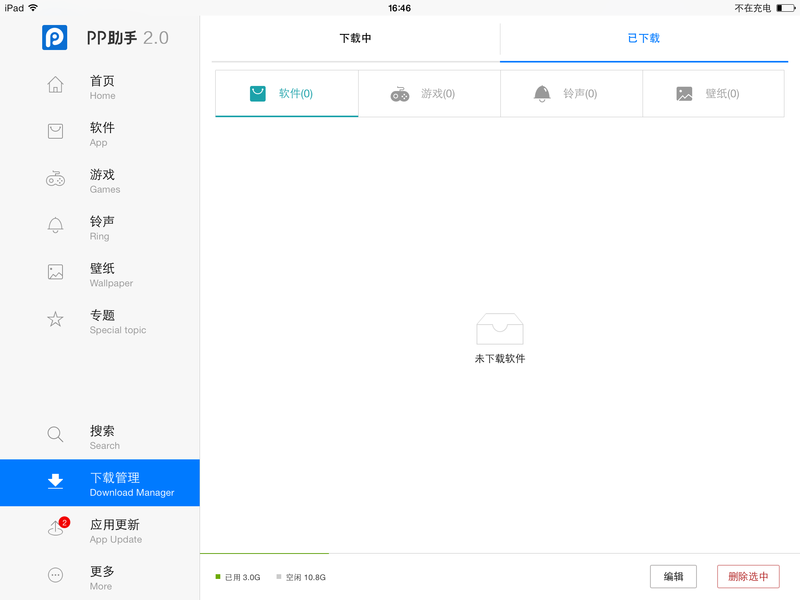Click gamepad icon in 游戏(0) tab
Screen dimensions: 800x600
pos(399,94)
